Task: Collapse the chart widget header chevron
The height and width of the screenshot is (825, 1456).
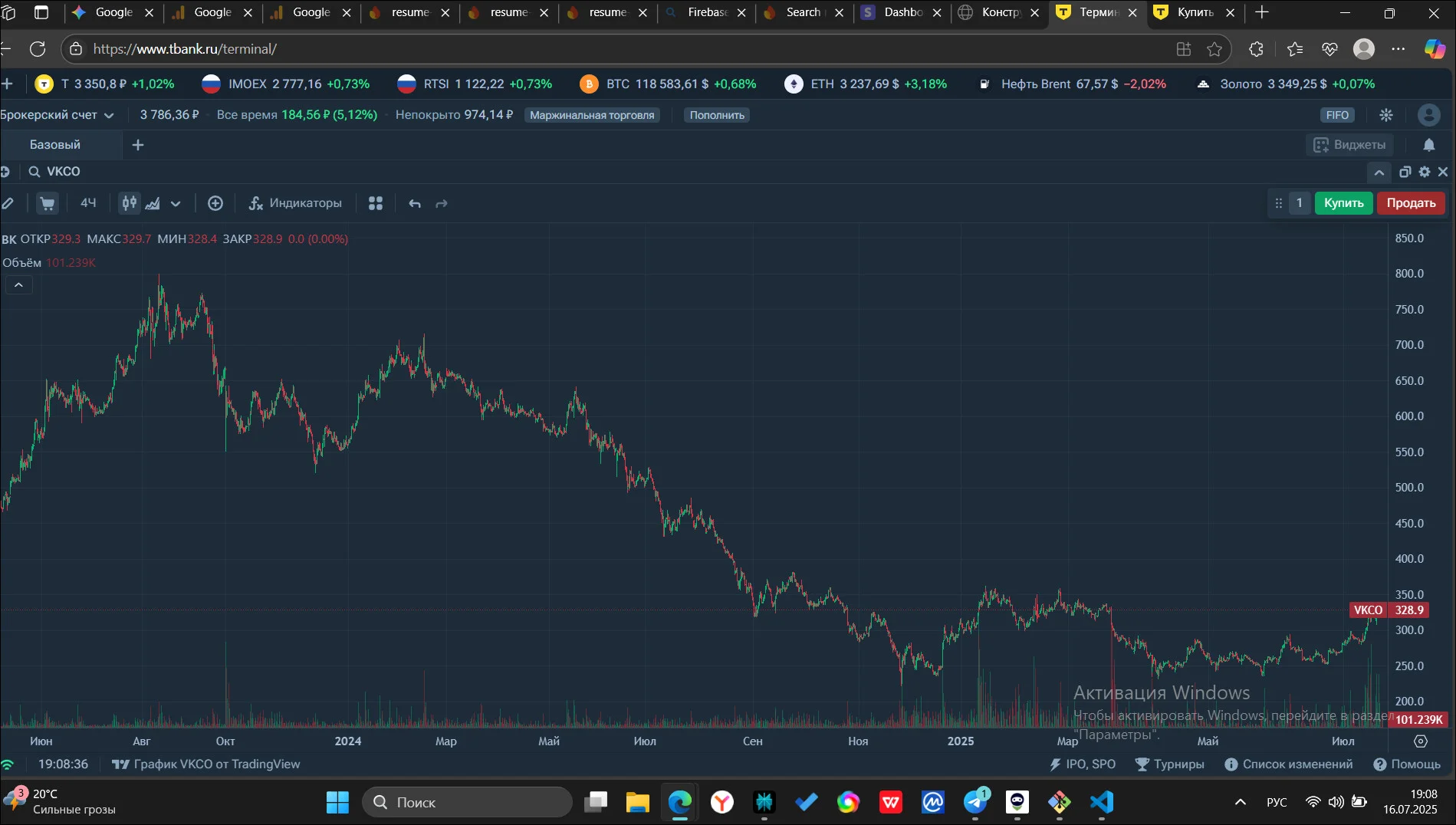Action: 1379,172
